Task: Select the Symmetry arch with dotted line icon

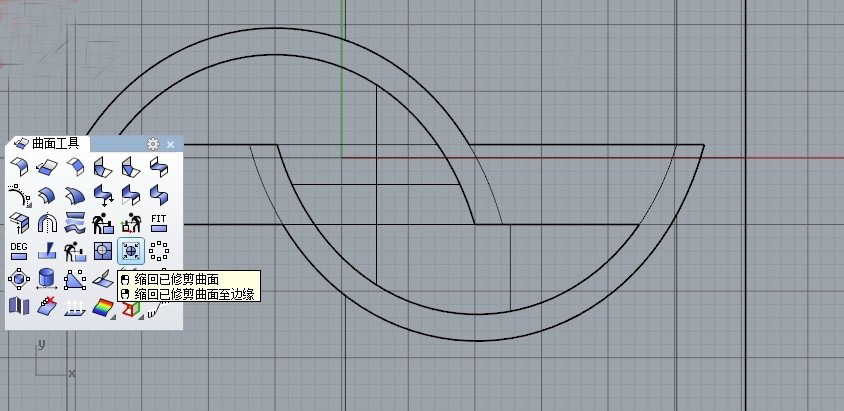Action: pyautogui.click(x=47, y=222)
